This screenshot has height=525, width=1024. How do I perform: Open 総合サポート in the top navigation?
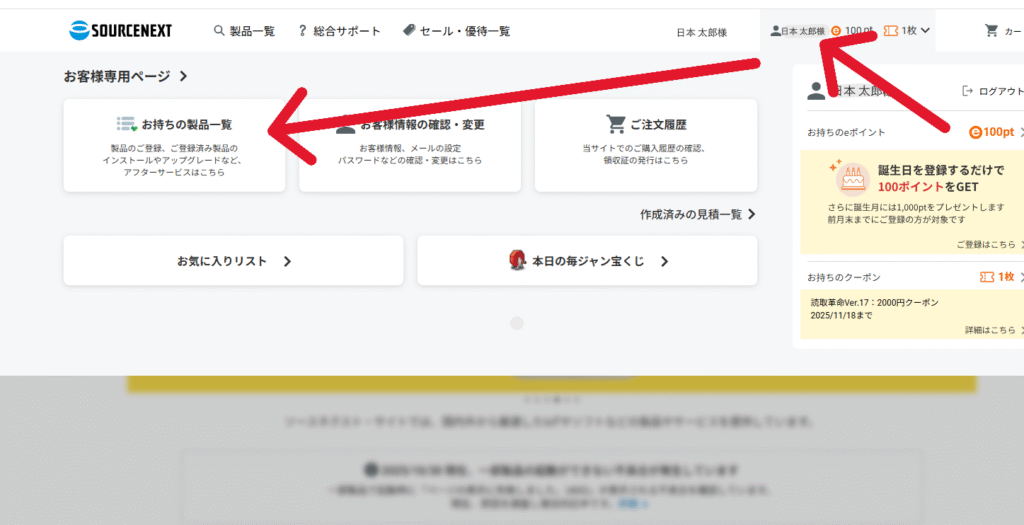[x=339, y=31]
